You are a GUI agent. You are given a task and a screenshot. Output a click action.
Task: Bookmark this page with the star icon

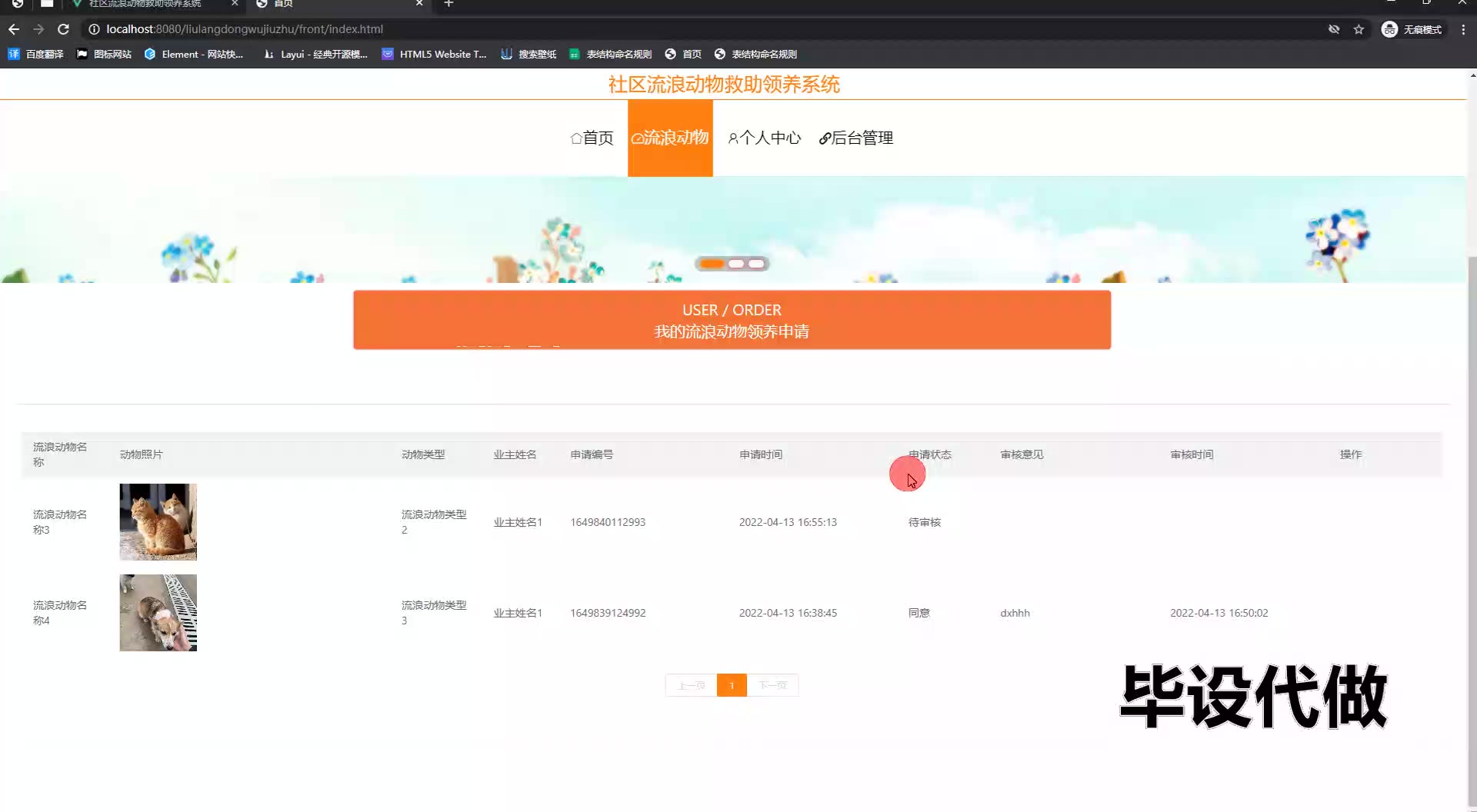tap(1359, 29)
